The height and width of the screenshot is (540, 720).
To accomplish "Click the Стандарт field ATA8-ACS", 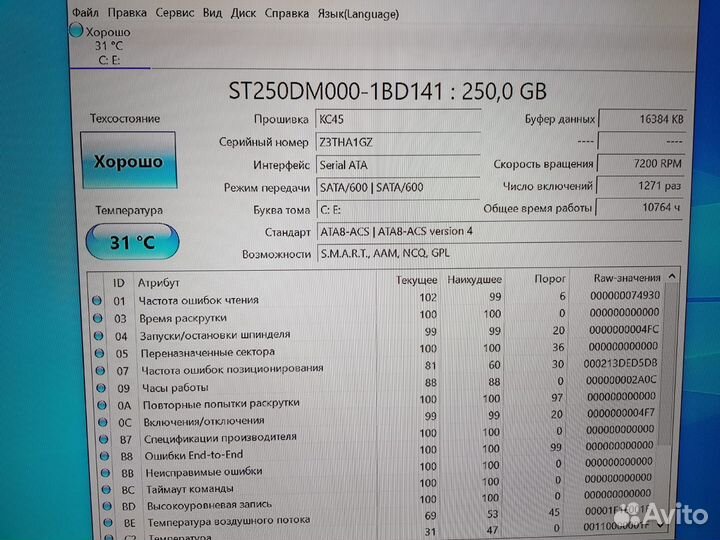I will (x=499, y=231).
